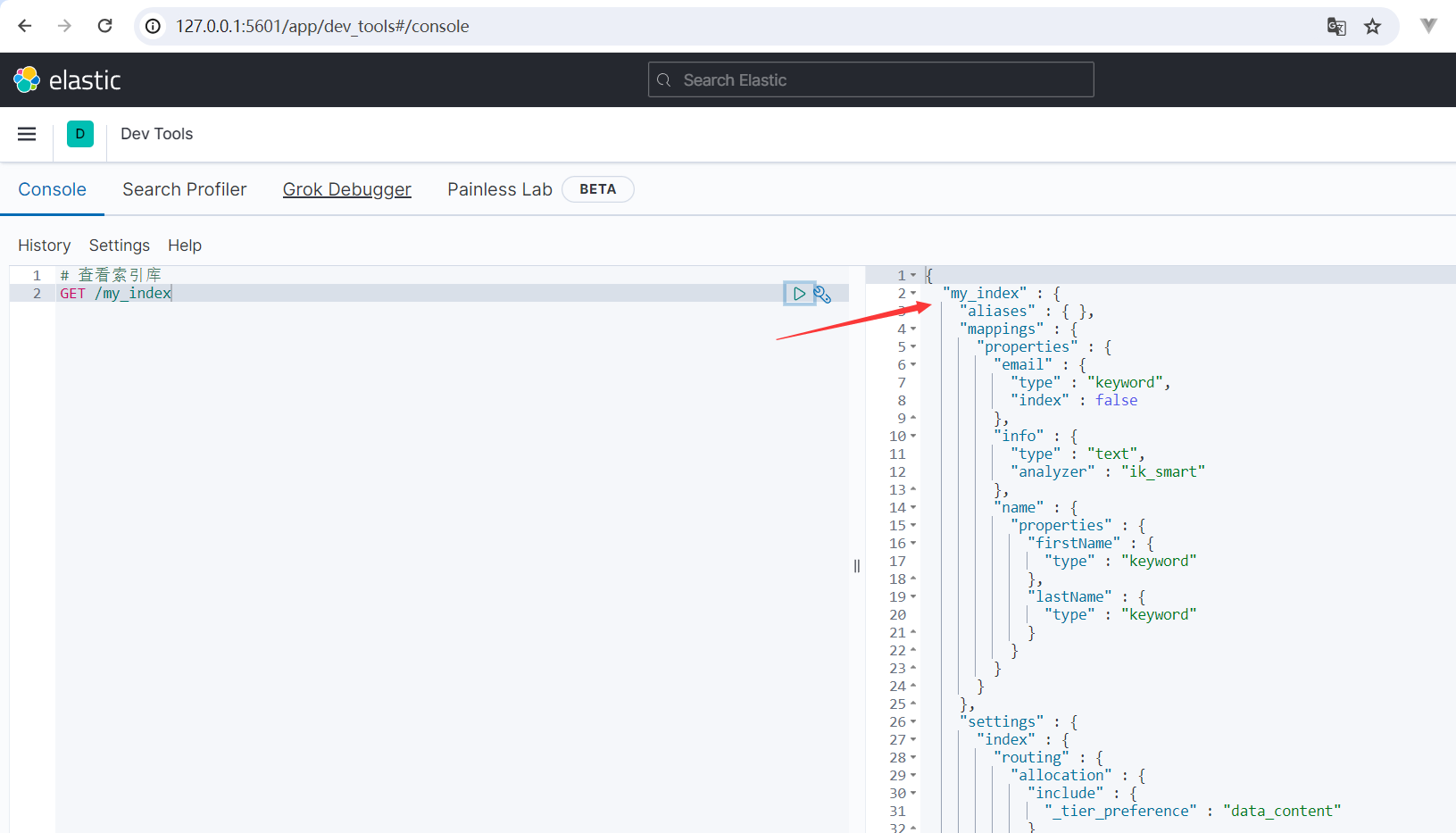This screenshot has height=833, width=1456.
Task: Click the green D space avatar
Action: click(x=80, y=134)
